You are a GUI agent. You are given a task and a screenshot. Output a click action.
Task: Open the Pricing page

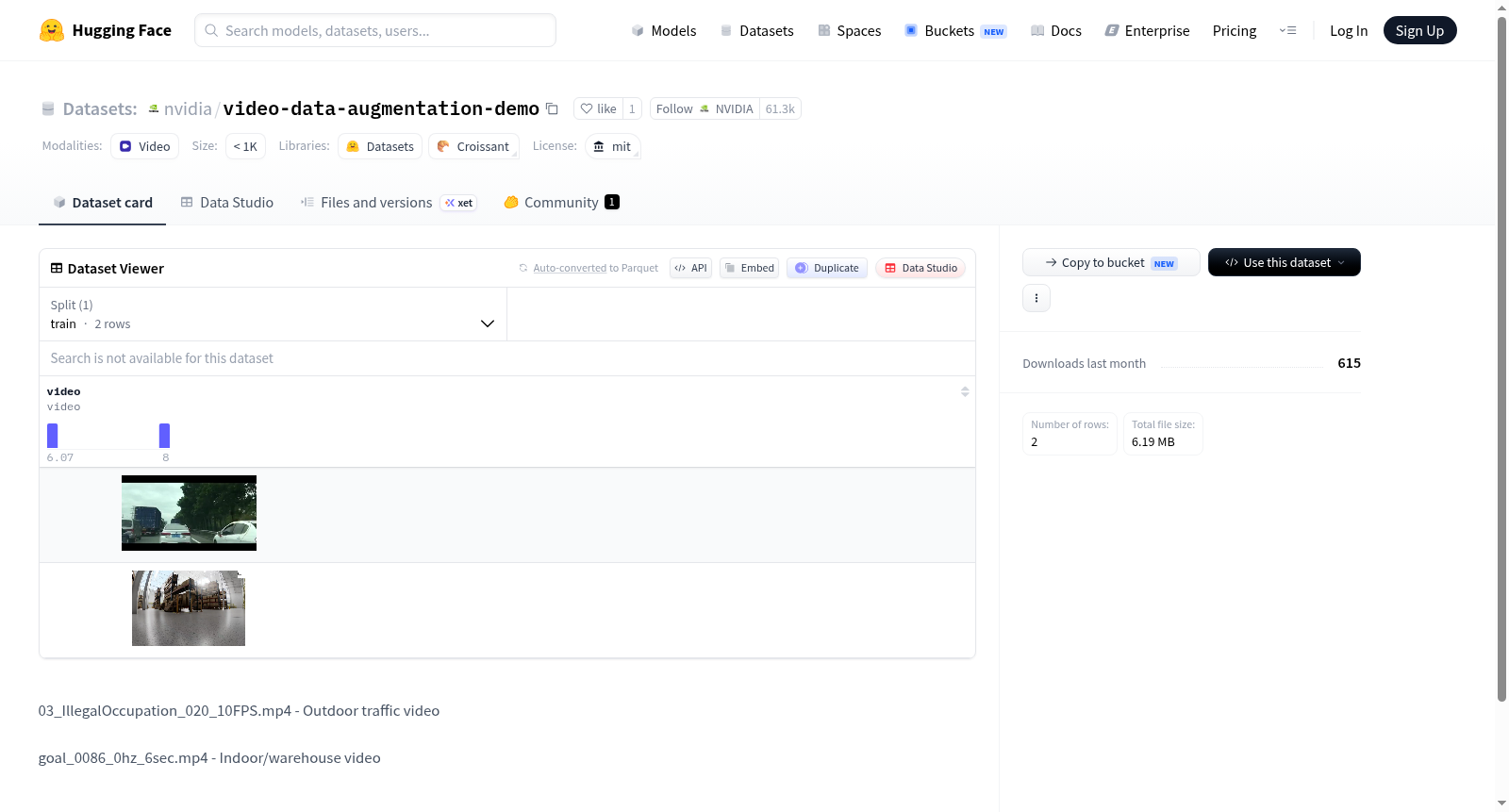pos(1235,30)
